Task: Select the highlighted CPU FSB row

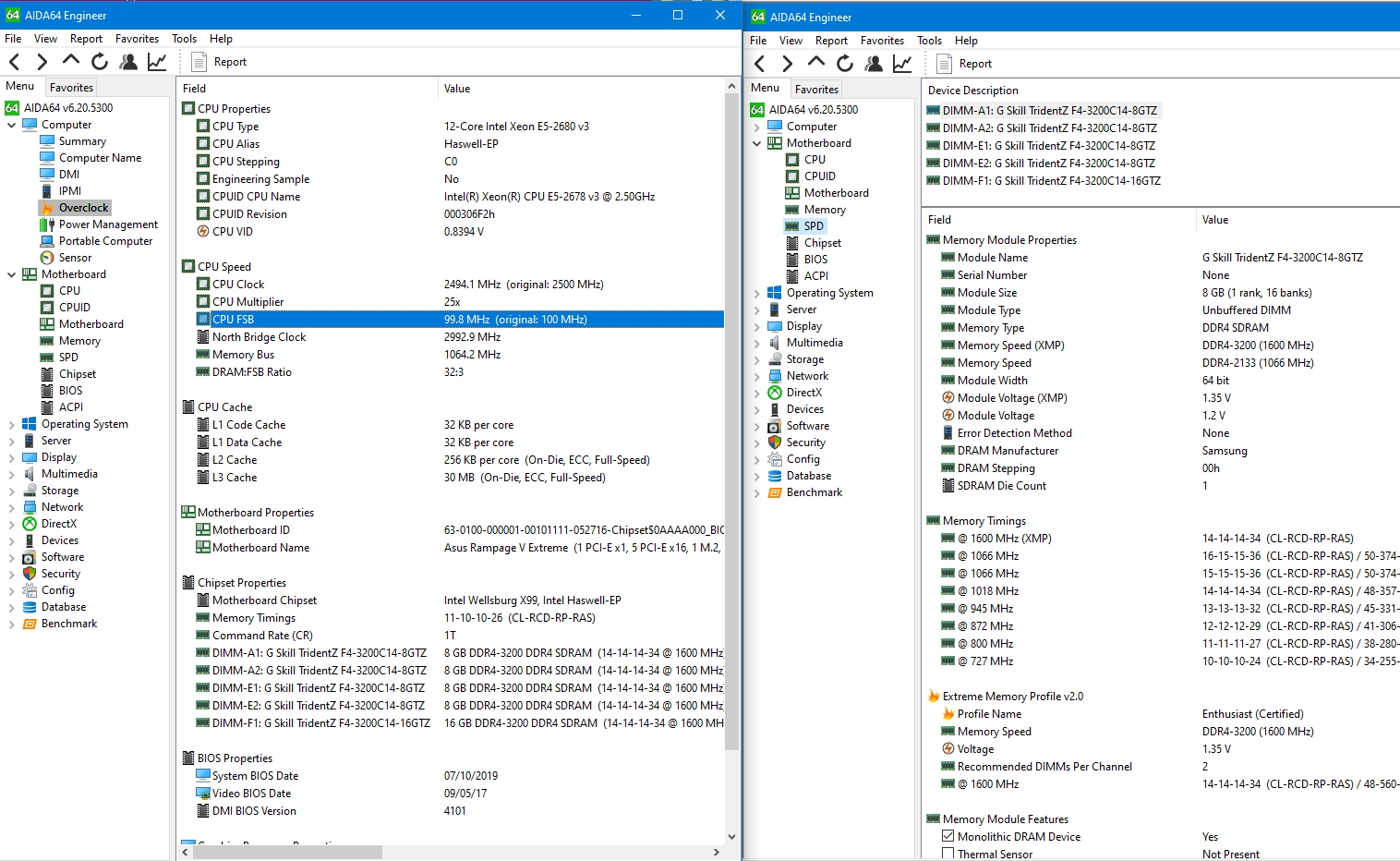Action: click(x=460, y=320)
